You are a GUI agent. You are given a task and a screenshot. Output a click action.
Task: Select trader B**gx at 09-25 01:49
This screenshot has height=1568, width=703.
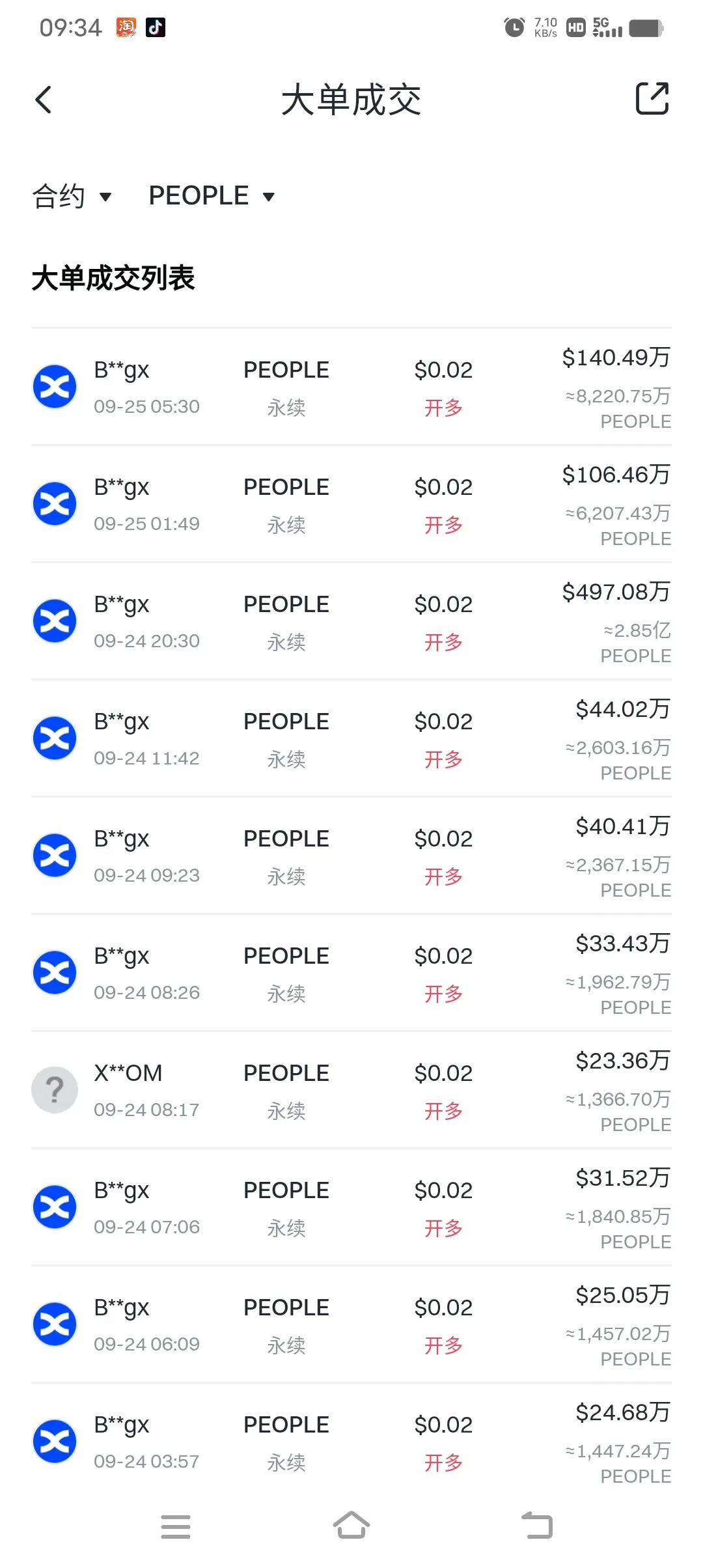click(x=122, y=487)
